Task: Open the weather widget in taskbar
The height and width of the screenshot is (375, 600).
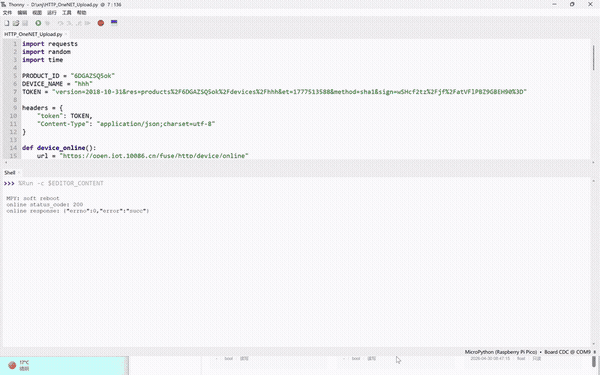Action: [x=19, y=365]
